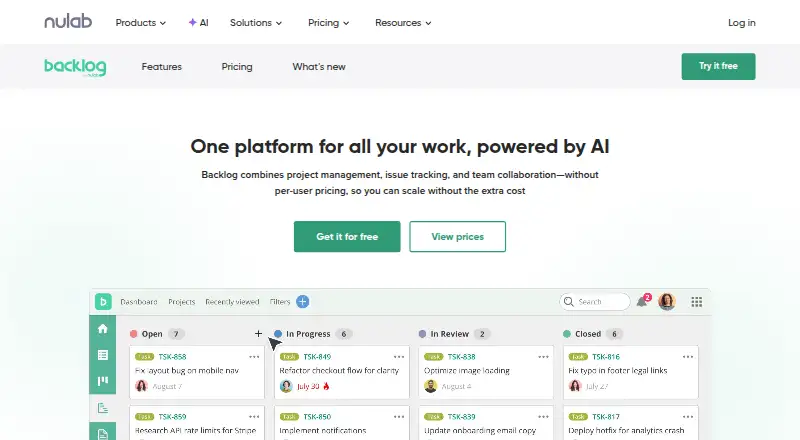Open the TSK-838 issue link
The height and width of the screenshot is (440, 800).
[x=461, y=357]
